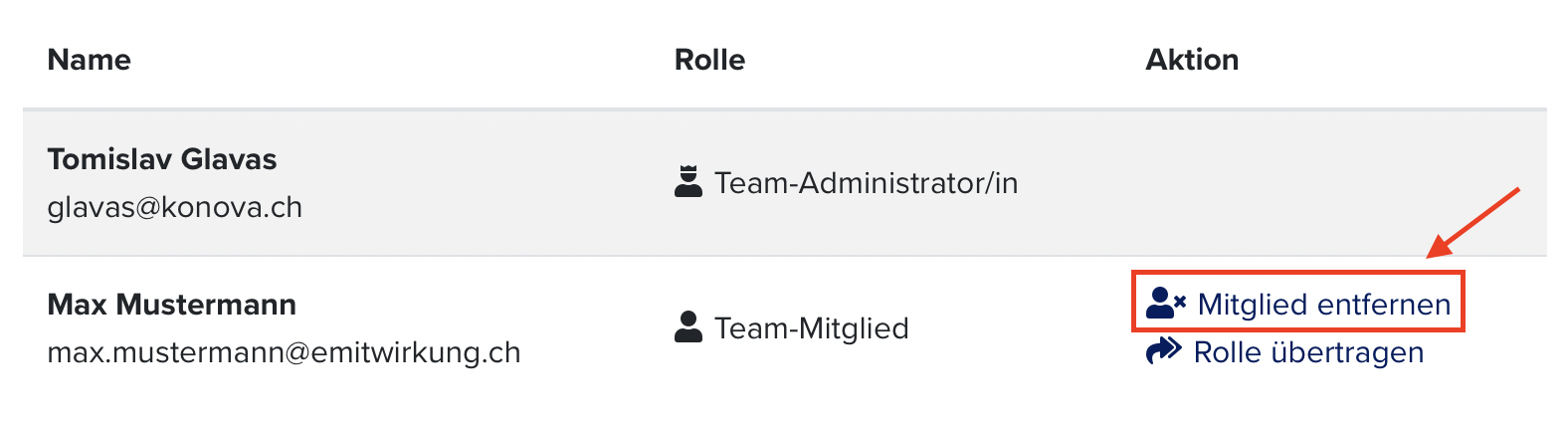Screen dimensions: 1568x426
Task: Click the Team-Administrator/in crown person icon
Action: point(688,182)
